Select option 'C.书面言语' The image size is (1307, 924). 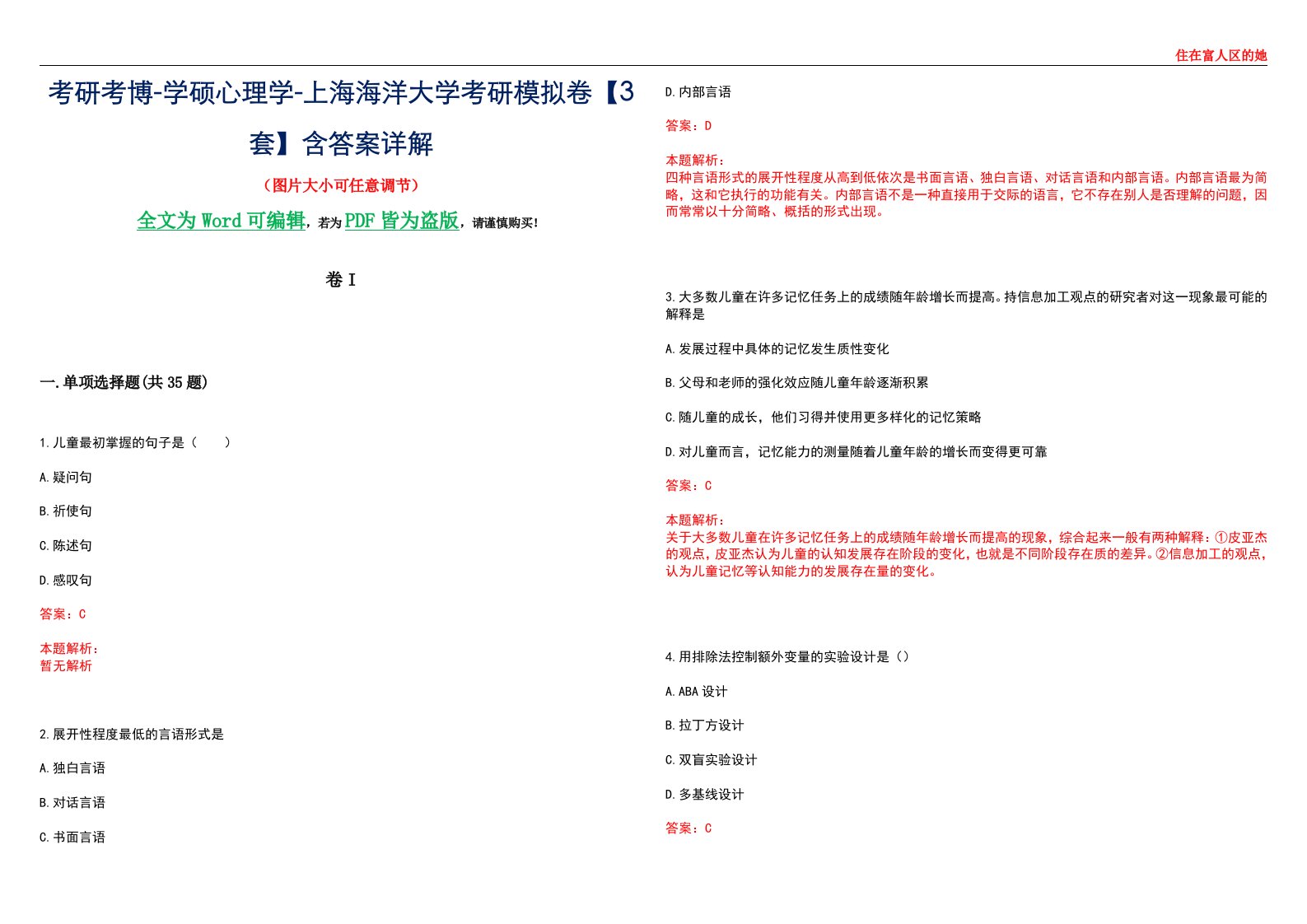point(72,837)
